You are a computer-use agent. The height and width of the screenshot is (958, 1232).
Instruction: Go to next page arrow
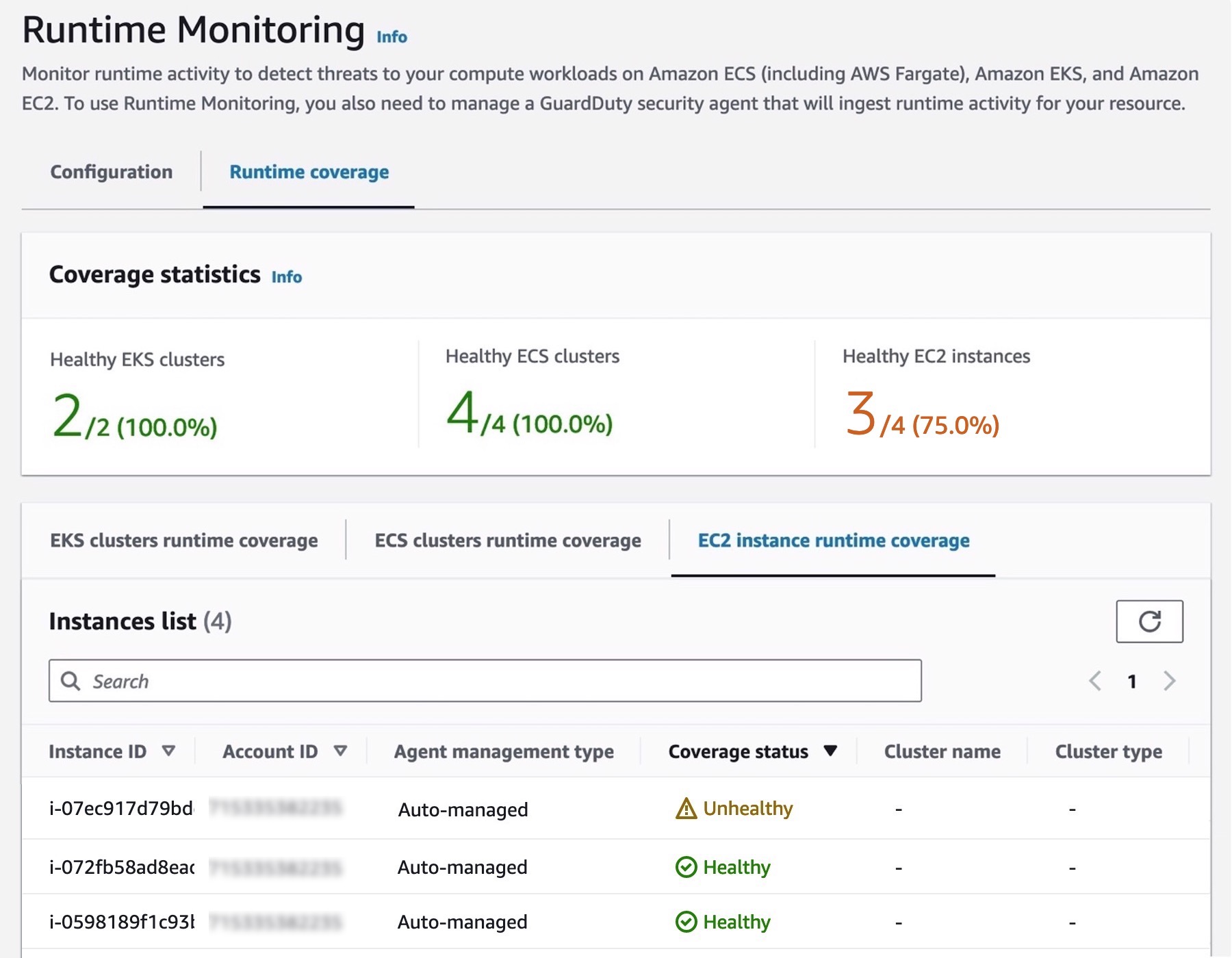(1170, 681)
